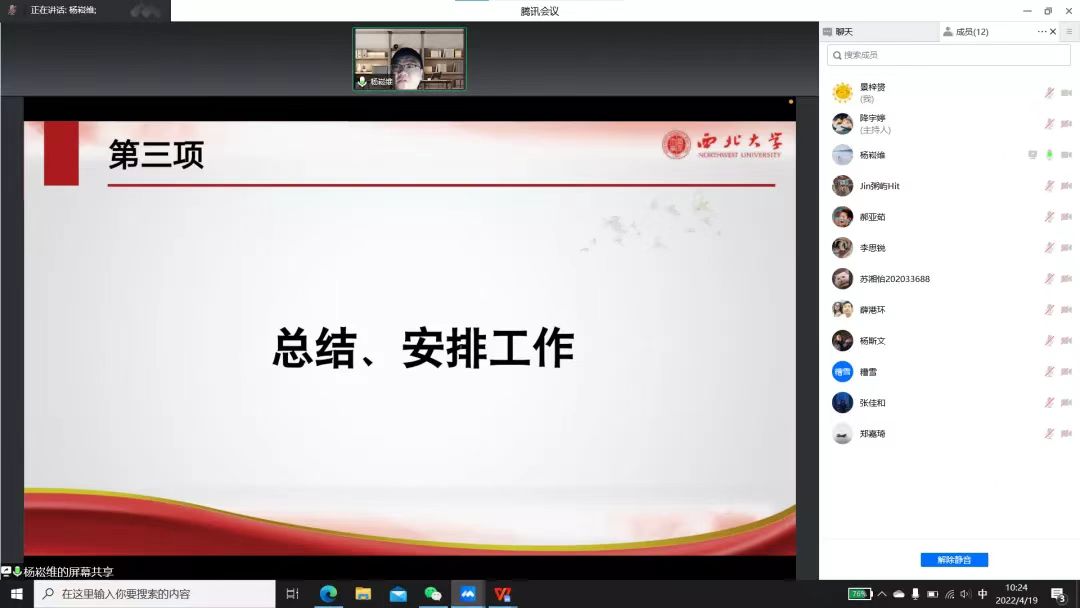The width and height of the screenshot is (1080, 608).
Task: Click the 解除静音 unmute button
Action: point(953,560)
